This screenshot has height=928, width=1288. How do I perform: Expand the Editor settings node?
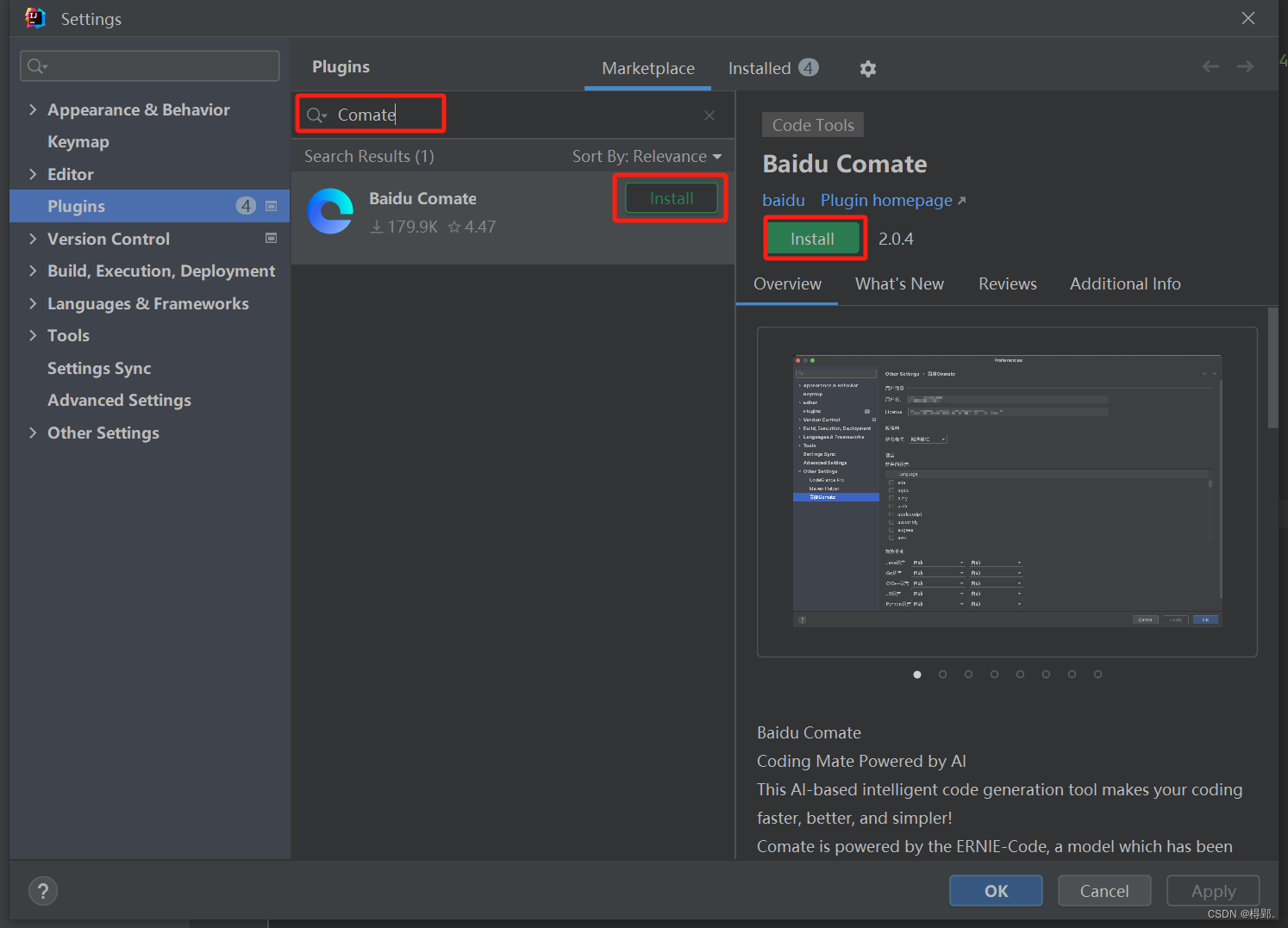tap(33, 174)
